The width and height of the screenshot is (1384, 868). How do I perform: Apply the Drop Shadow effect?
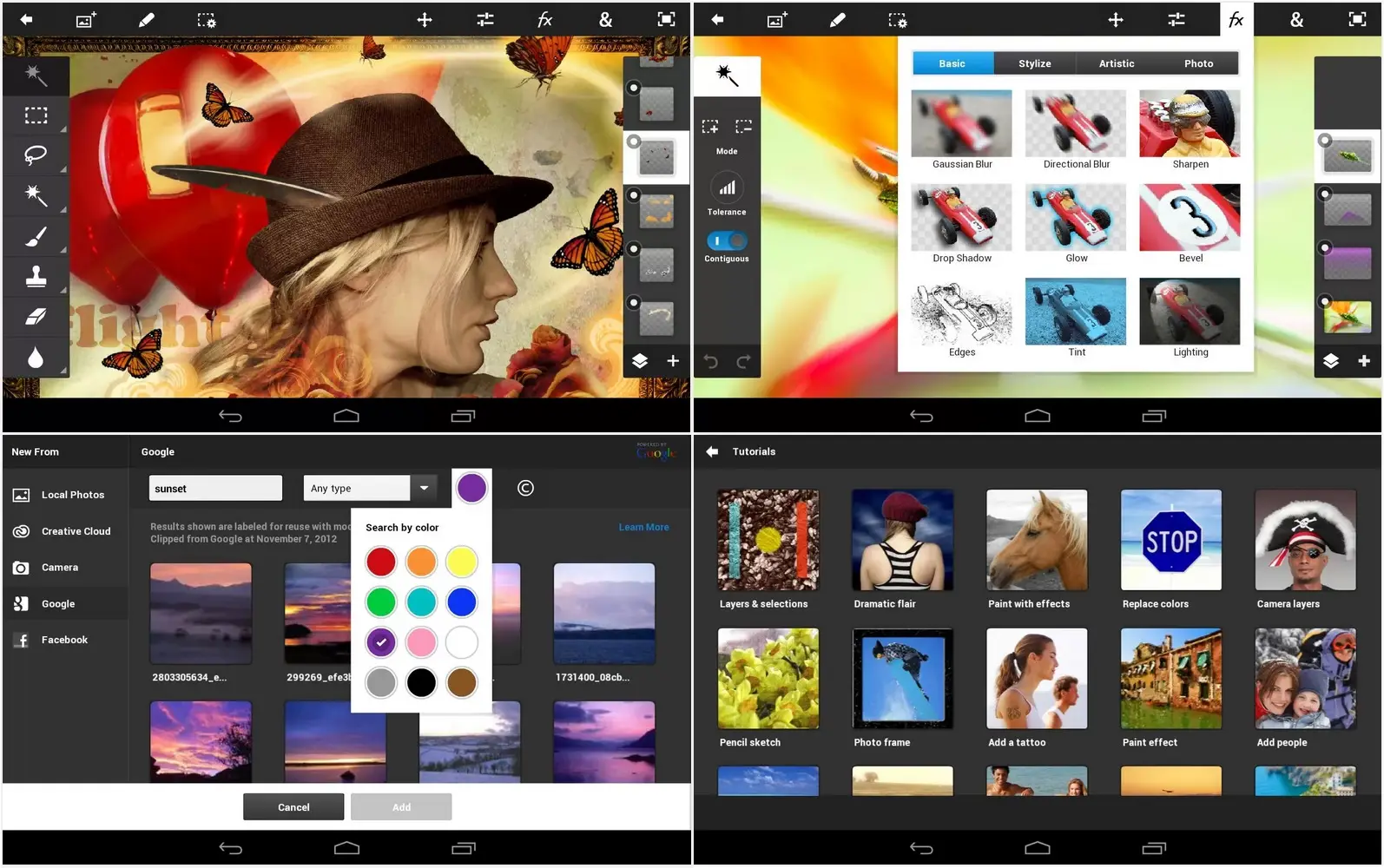point(961,224)
